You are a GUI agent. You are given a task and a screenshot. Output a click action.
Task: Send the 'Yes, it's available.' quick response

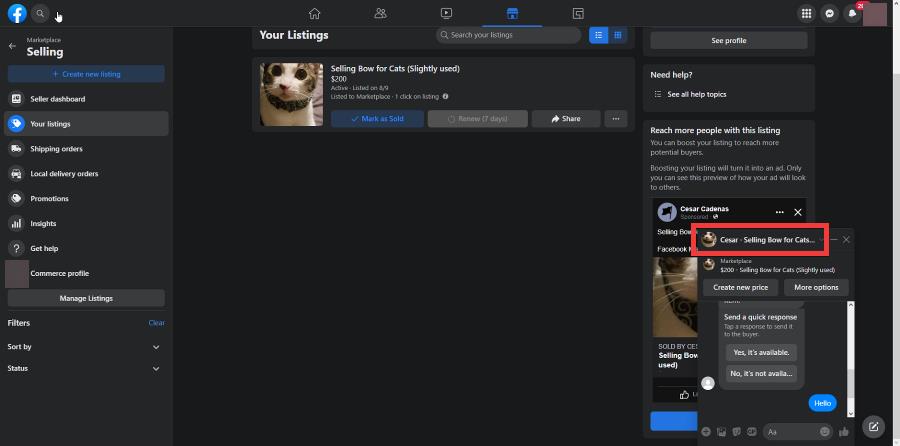tap(761, 352)
